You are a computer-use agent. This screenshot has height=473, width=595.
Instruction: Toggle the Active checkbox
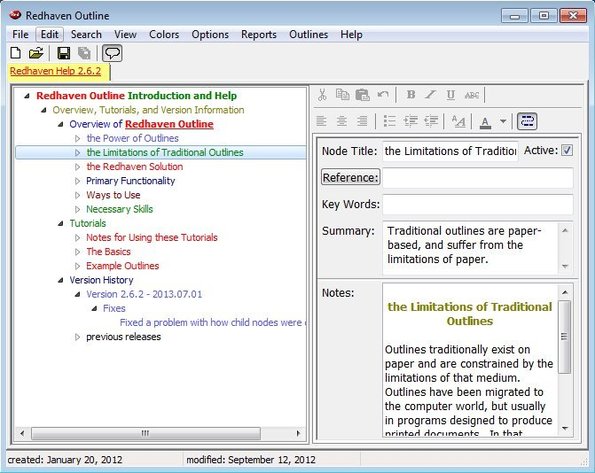pos(567,150)
